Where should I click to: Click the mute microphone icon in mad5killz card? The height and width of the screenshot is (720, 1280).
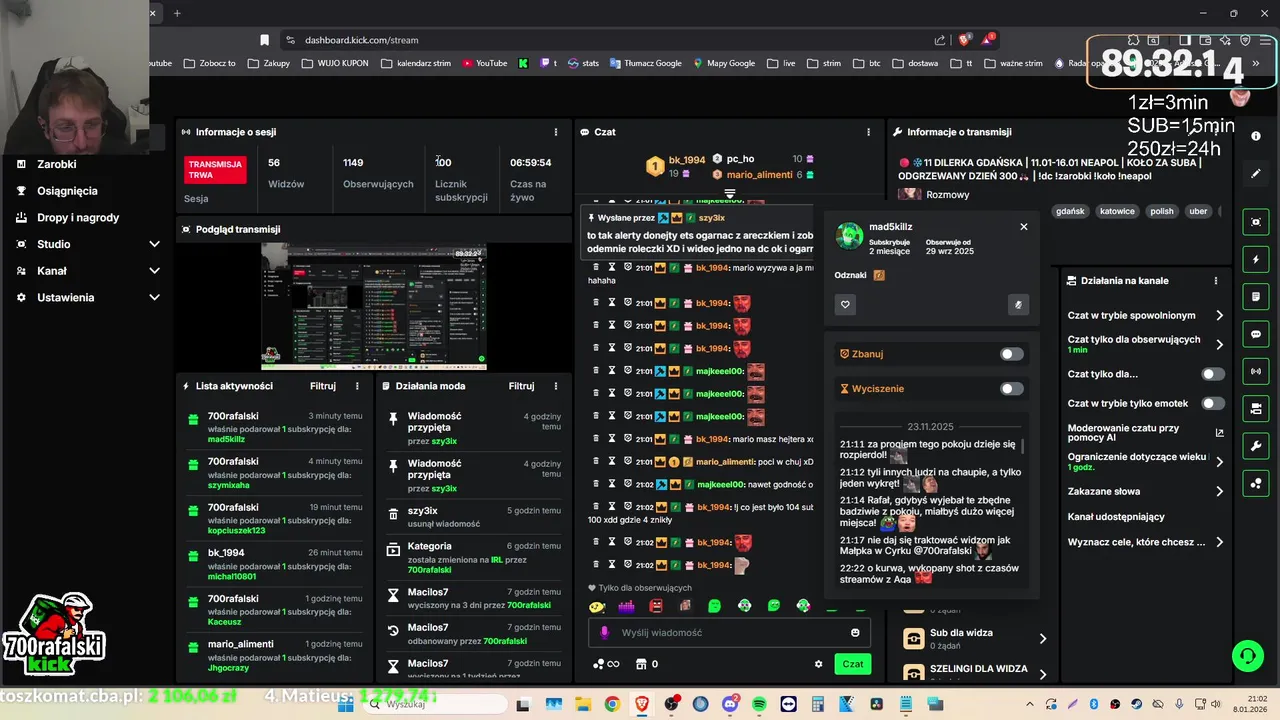(x=1018, y=305)
